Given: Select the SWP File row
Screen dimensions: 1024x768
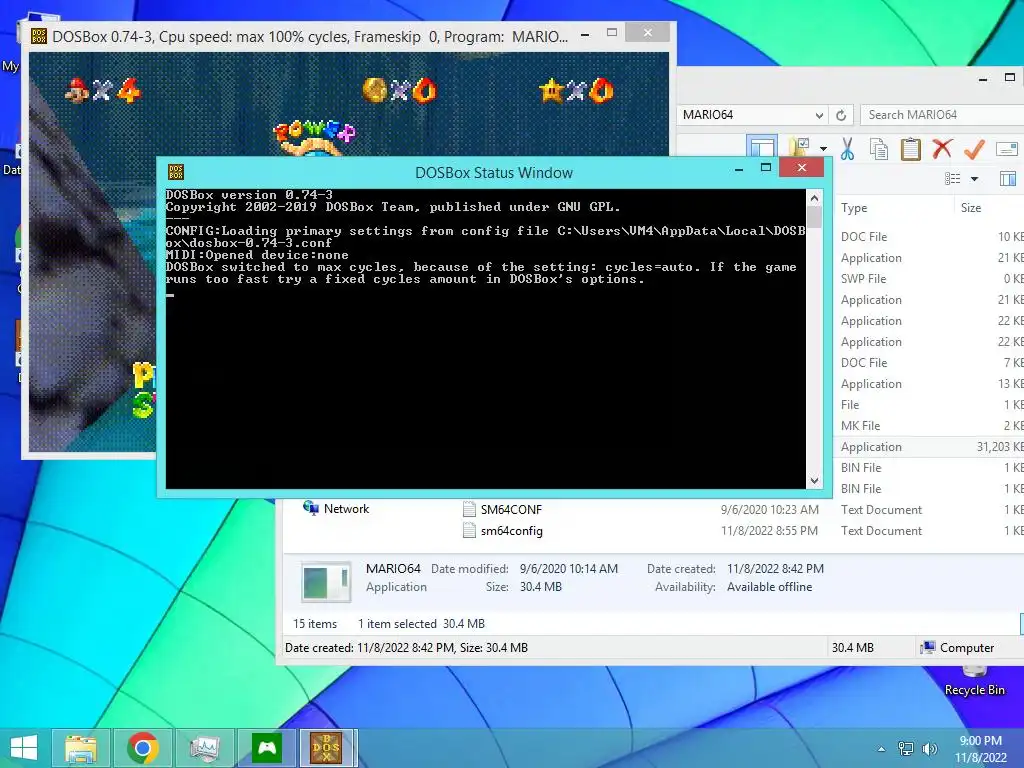Looking at the screenshot, I should tap(930, 279).
